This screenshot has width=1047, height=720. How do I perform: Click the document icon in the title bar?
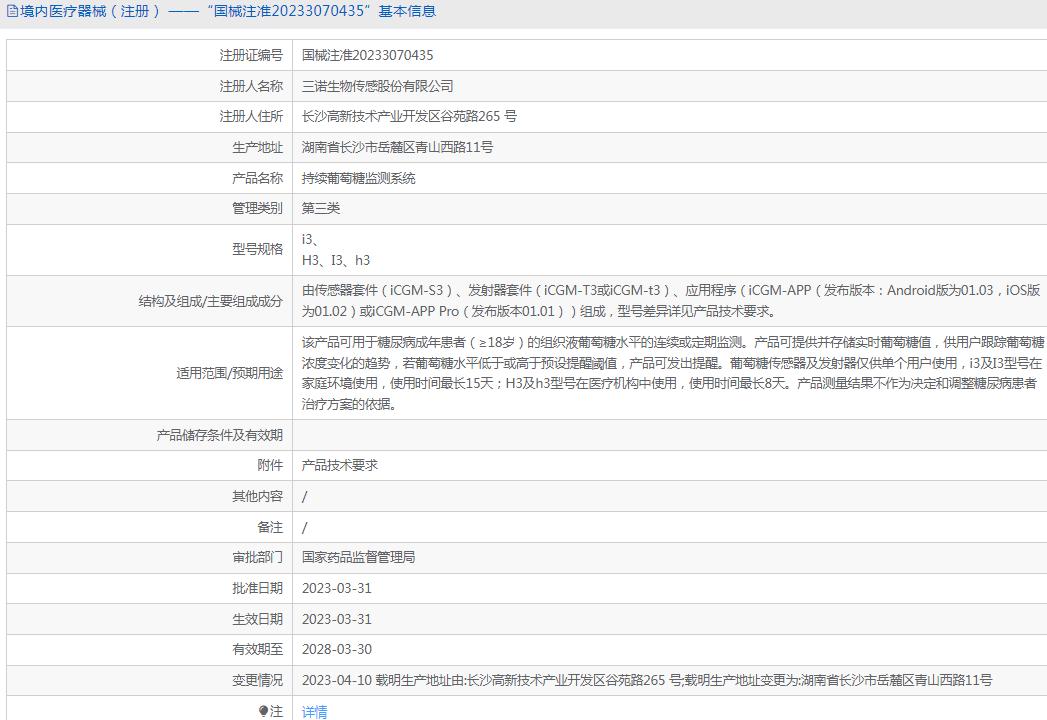coord(12,11)
